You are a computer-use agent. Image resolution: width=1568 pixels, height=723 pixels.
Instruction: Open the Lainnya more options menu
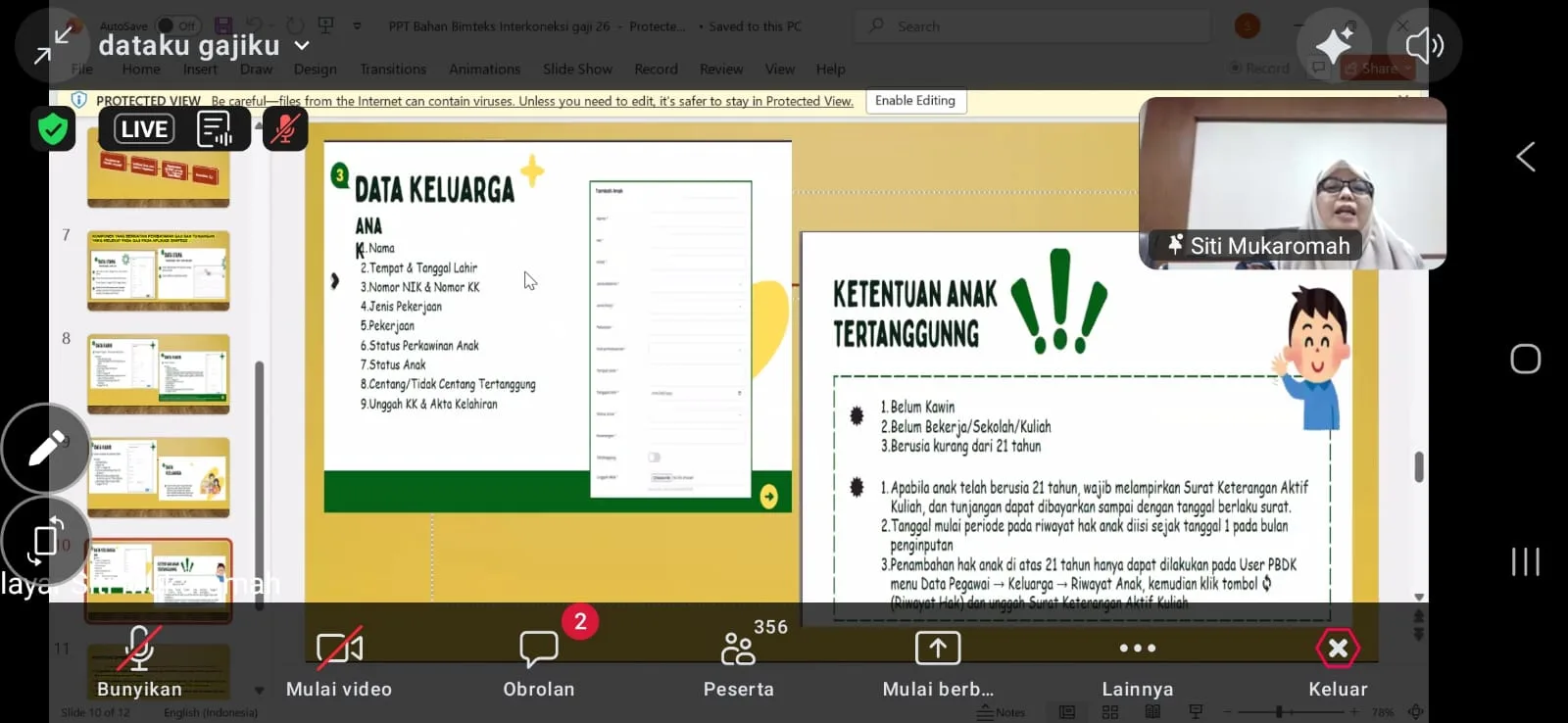(1138, 662)
